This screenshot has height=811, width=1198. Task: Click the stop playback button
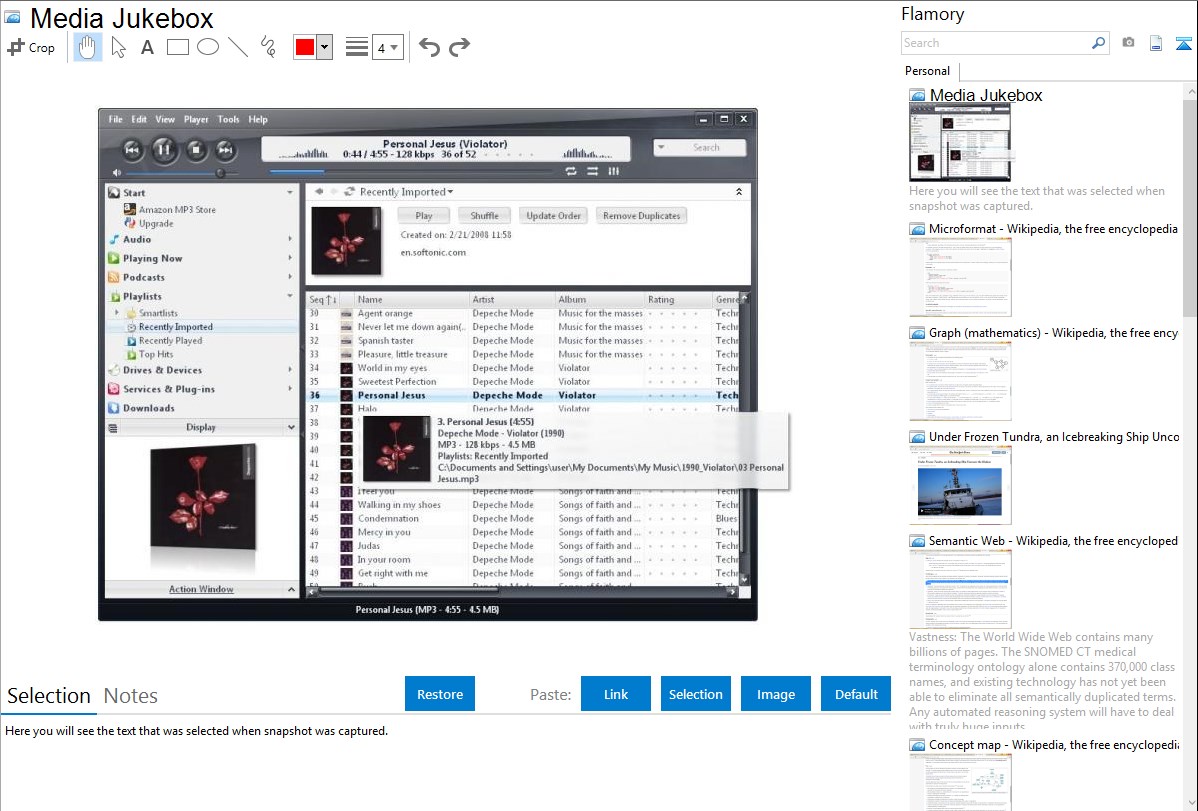[x=196, y=150]
